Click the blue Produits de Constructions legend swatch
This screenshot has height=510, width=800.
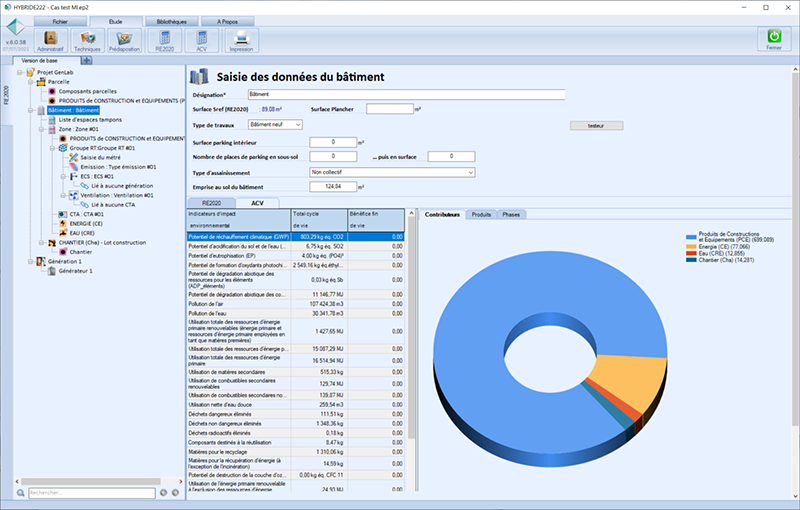coord(691,237)
